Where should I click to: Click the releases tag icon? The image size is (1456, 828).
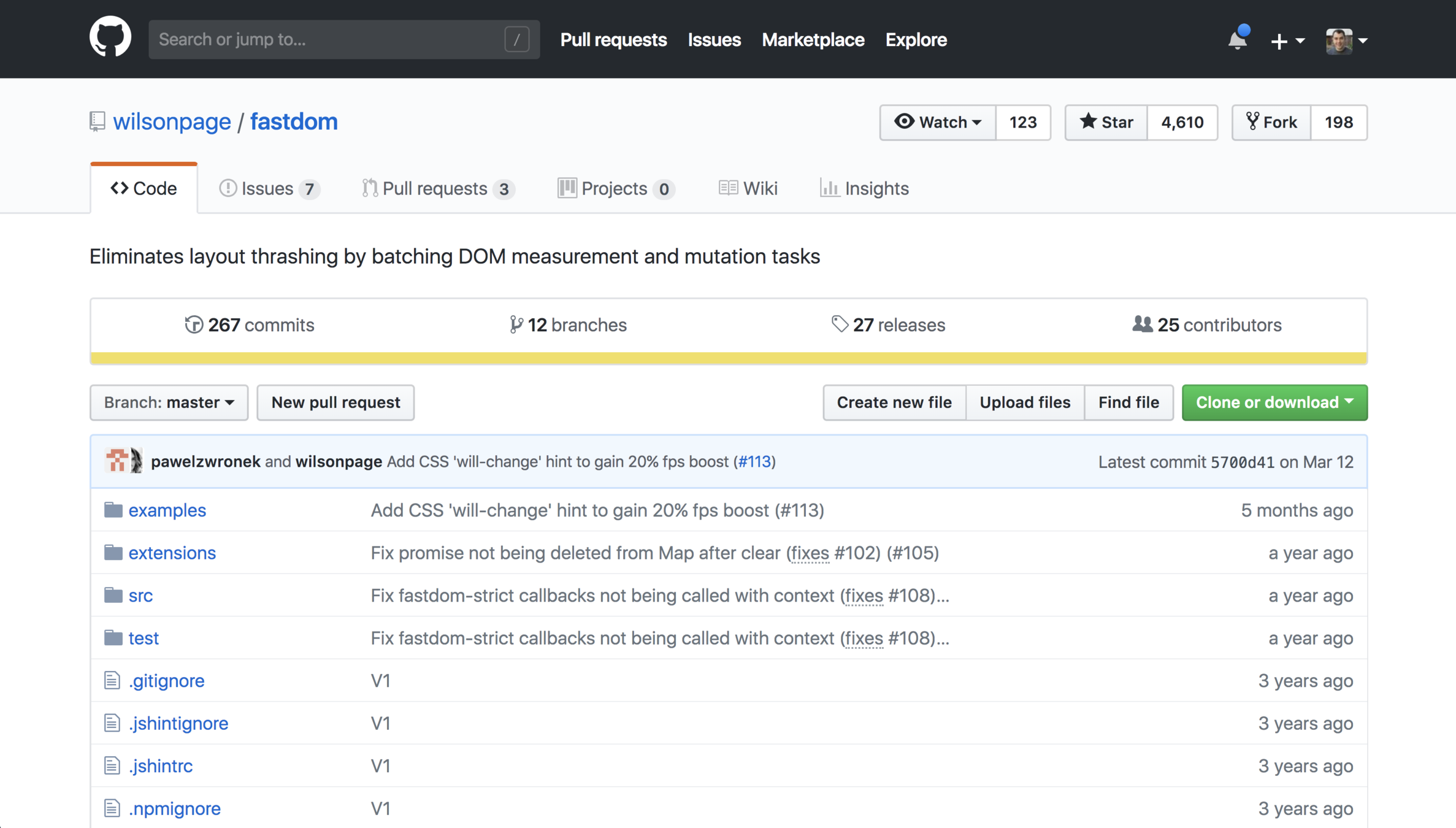839,324
